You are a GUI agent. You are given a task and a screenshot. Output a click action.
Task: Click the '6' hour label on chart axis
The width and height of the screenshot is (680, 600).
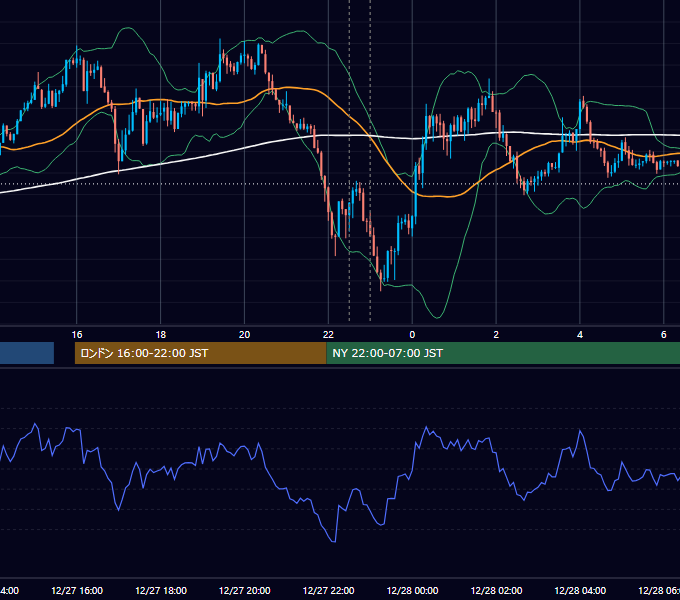pyautogui.click(x=664, y=335)
